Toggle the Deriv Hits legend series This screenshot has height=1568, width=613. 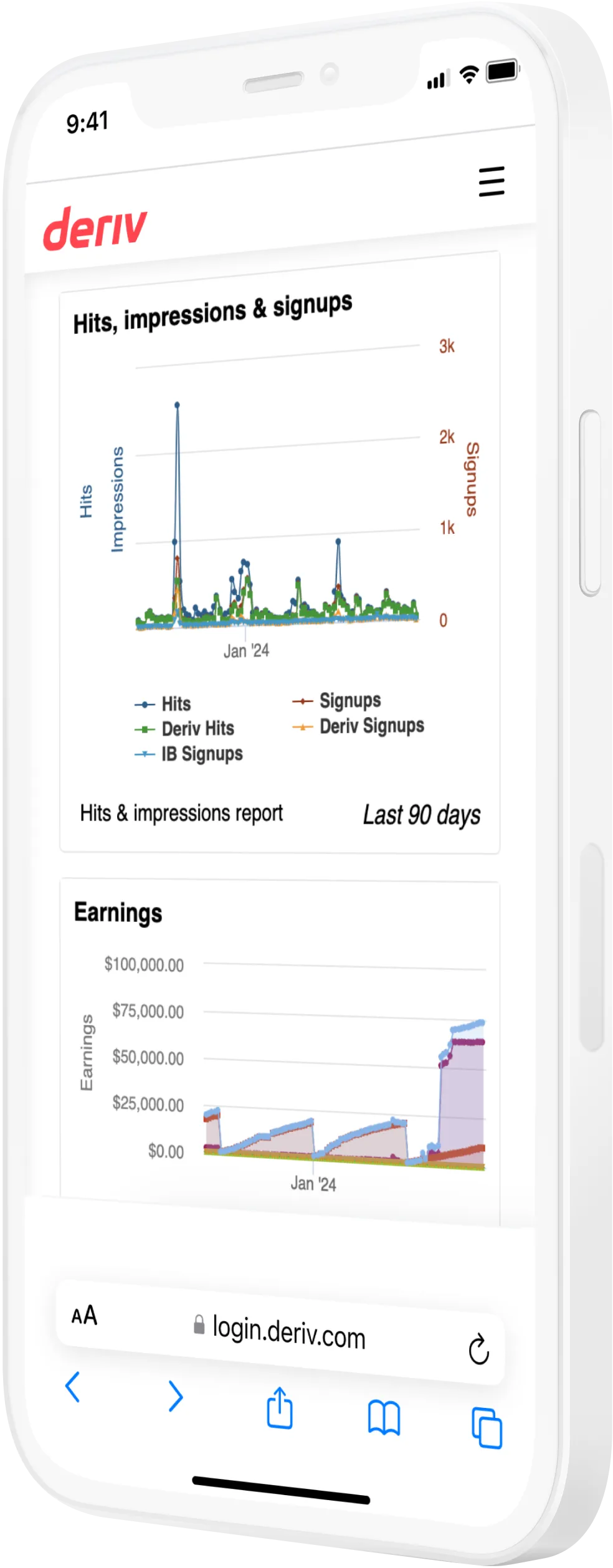tap(184, 728)
